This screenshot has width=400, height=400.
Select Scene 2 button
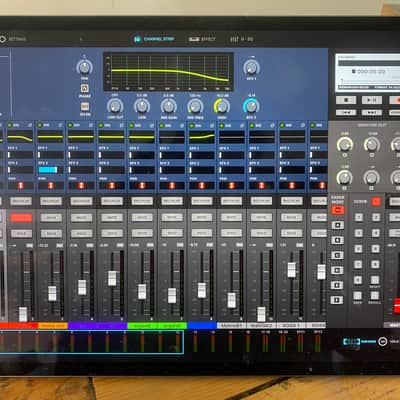click(x=375, y=217)
